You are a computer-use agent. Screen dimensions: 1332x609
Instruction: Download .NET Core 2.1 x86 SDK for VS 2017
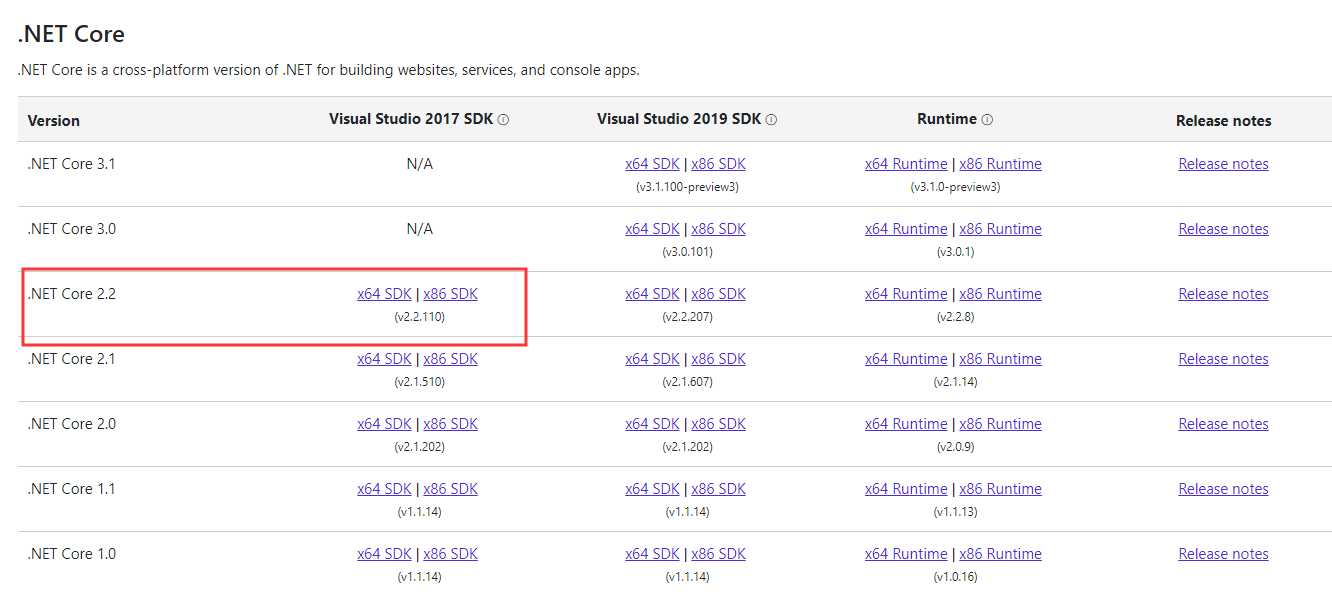[450, 359]
